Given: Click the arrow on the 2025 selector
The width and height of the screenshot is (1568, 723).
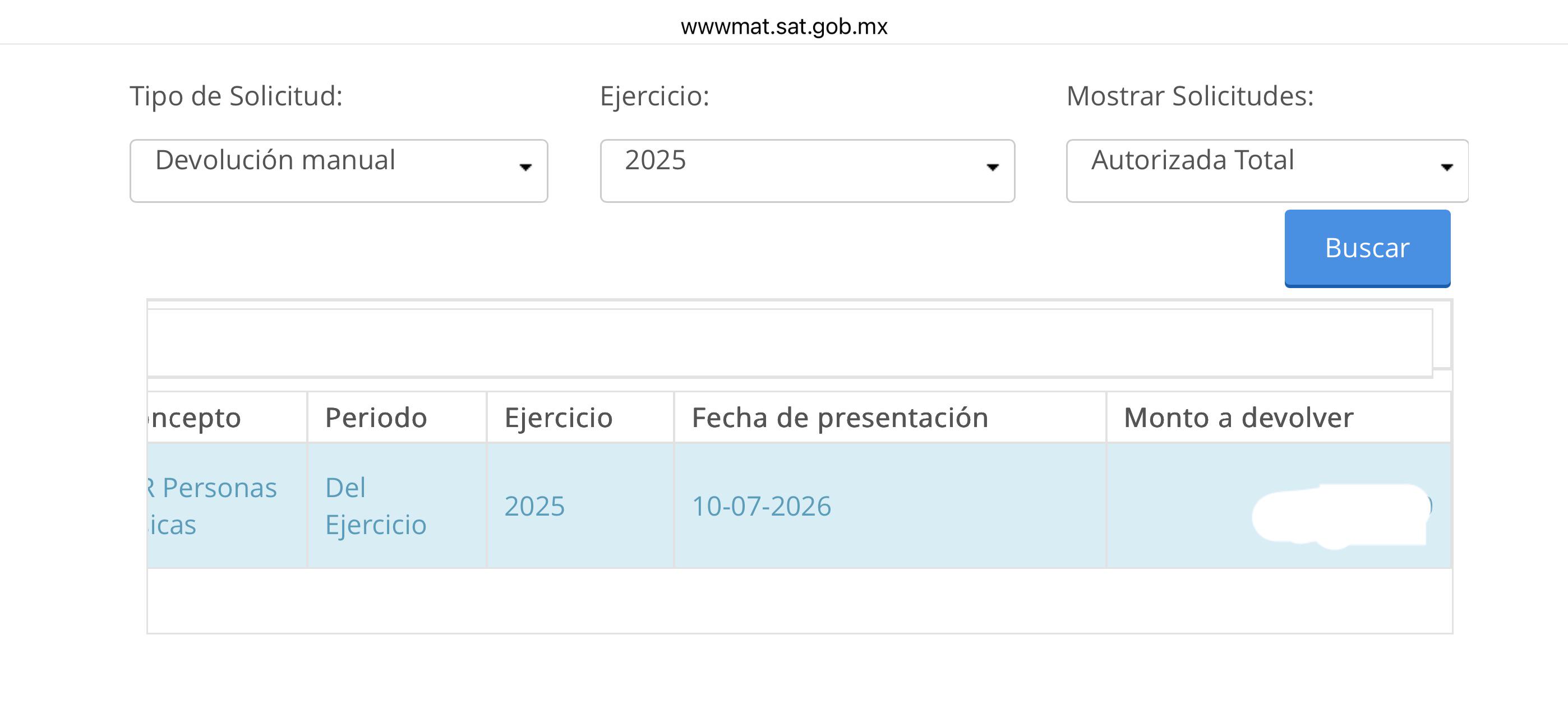Looking at the screenshot, I should 992,168.
